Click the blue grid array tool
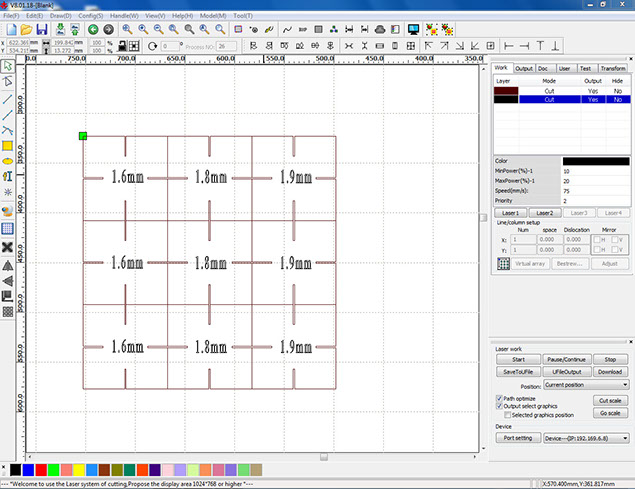Viewport: 635px width, 489px height. click(7, 228)
